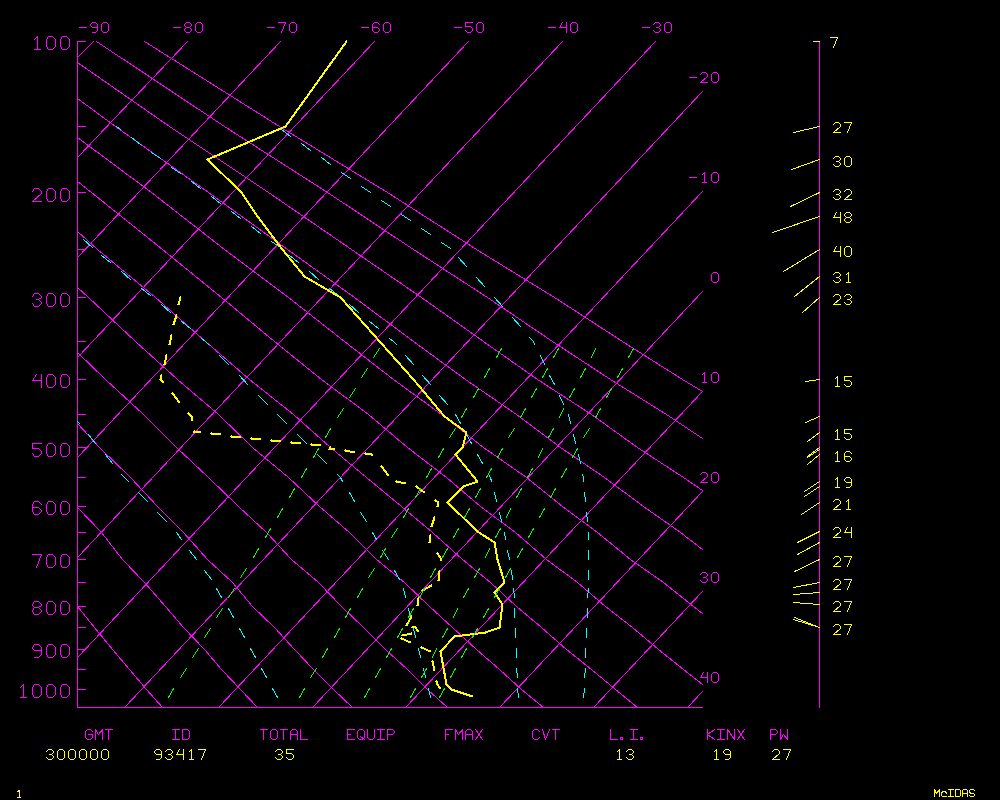Viewport: 1000px width, 800px height.
Task: Select the 500 pressure level label
Action: tap(50, 451)
